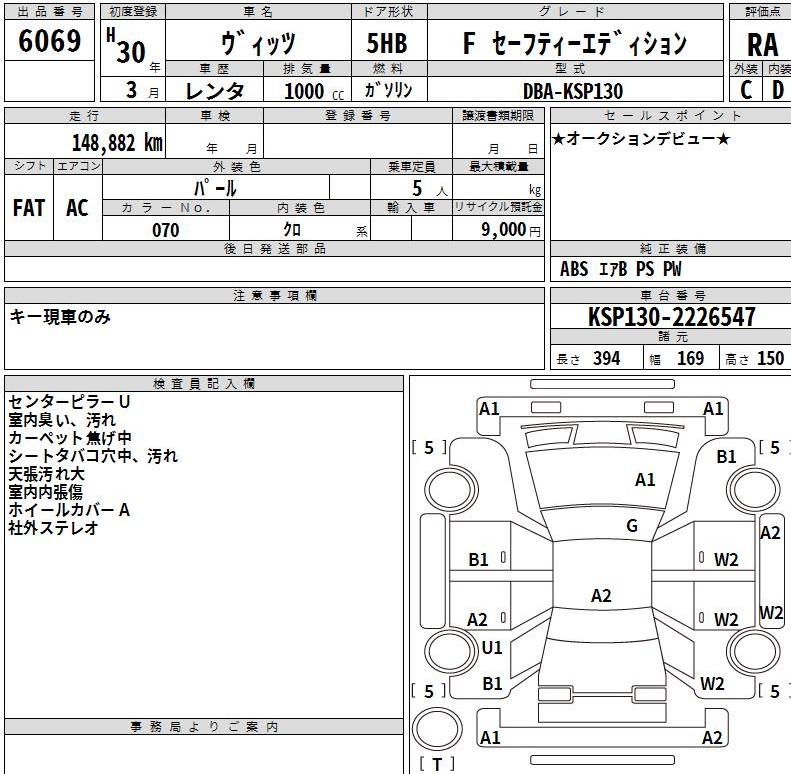Click the sales point ★オークションデビュー★
Image resolution: width=791 pixels, height=774 pixels.
click(x=641, y=138)
